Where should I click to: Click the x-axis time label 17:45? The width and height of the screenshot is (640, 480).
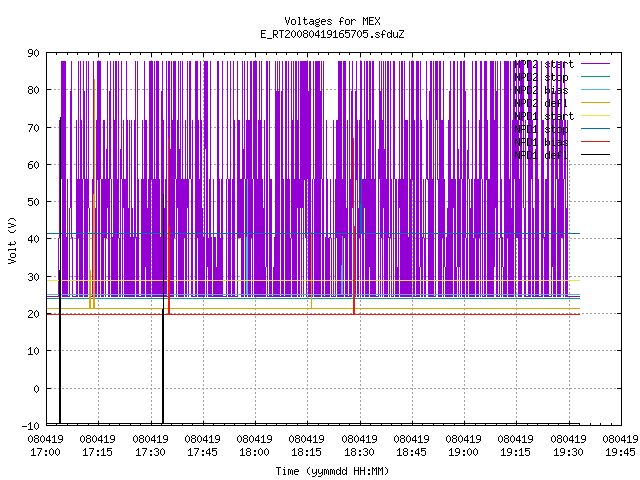[202, 452]
